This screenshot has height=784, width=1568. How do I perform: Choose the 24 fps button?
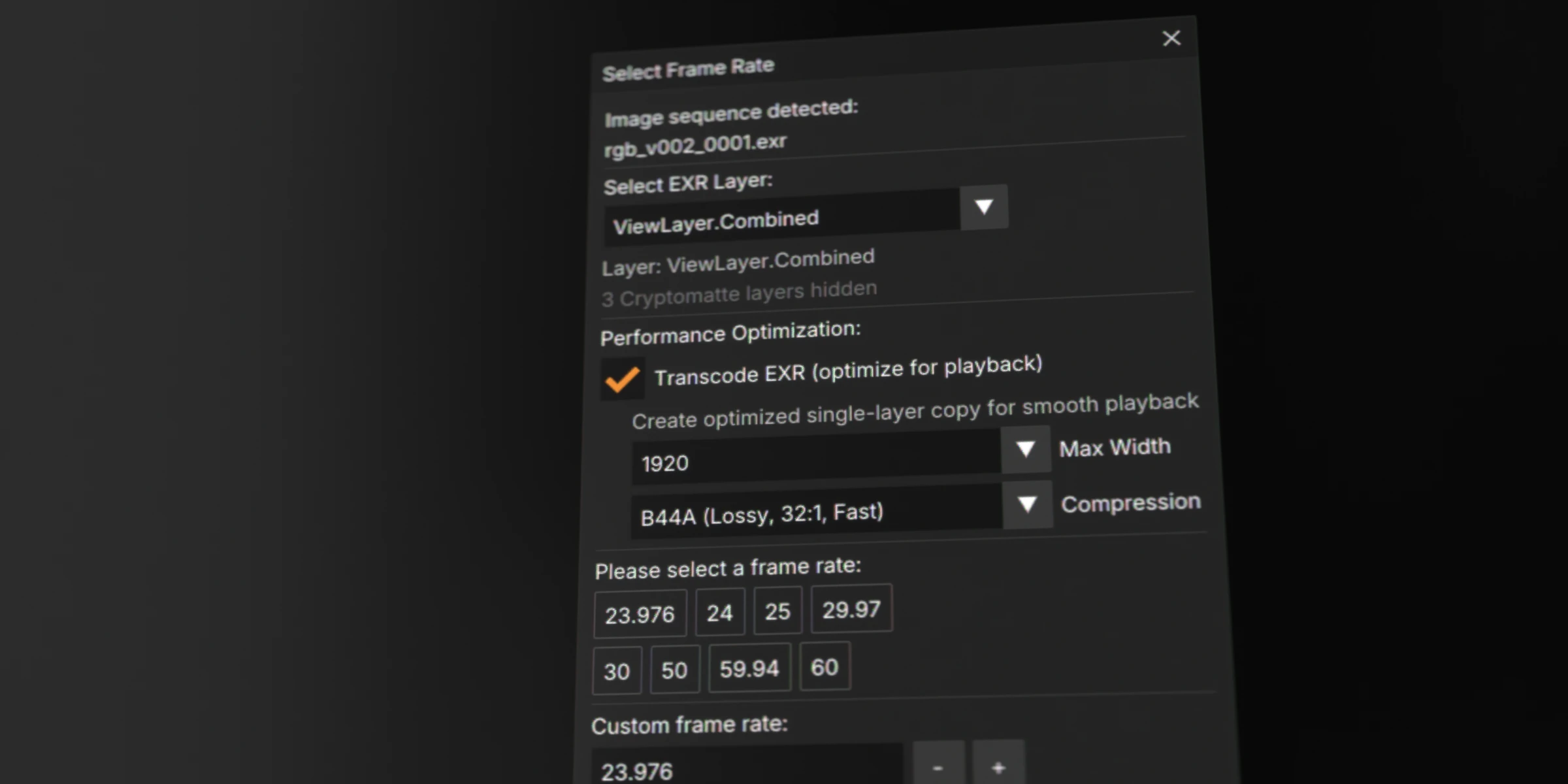[x=719, y=612]
